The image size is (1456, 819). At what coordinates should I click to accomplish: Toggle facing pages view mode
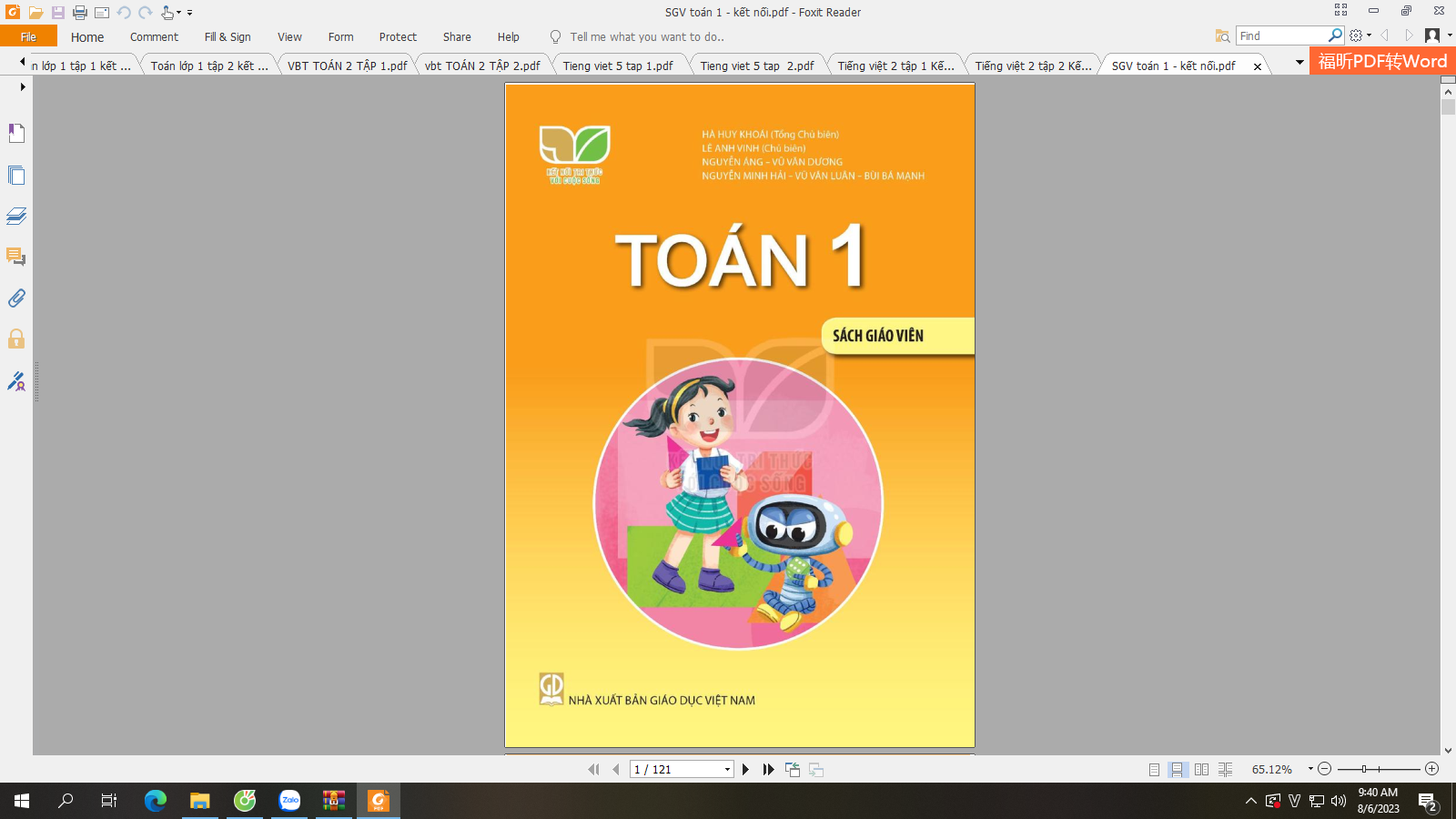click(1201, 770)
